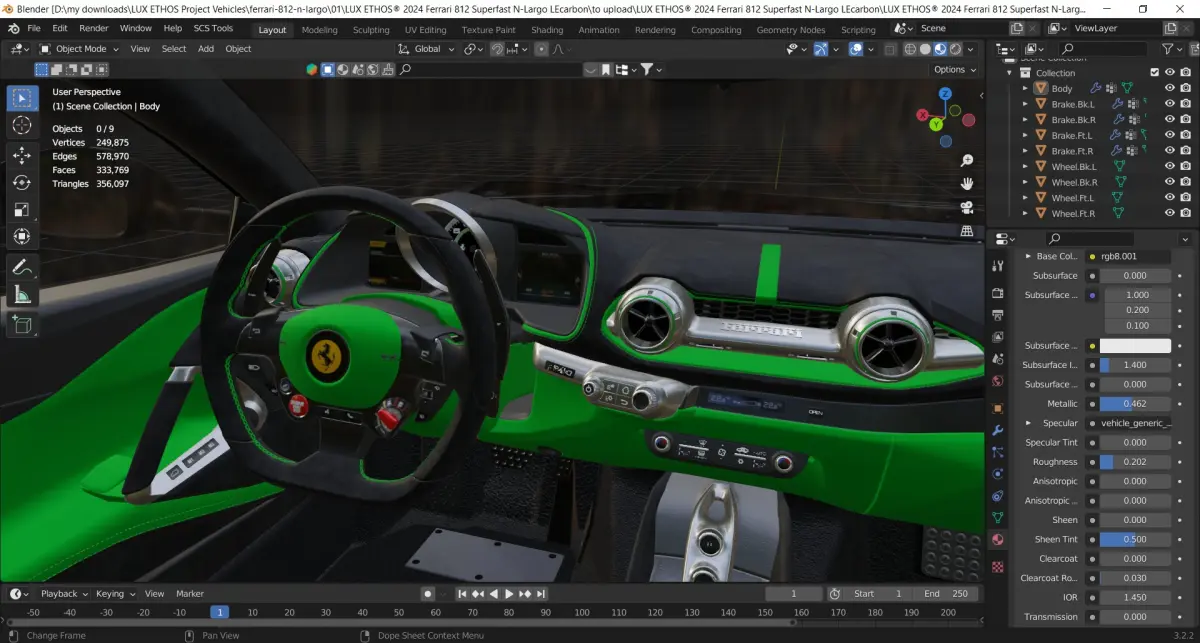Open the File menu
This screenshot has width=1200, height=643.
[33, 28]
